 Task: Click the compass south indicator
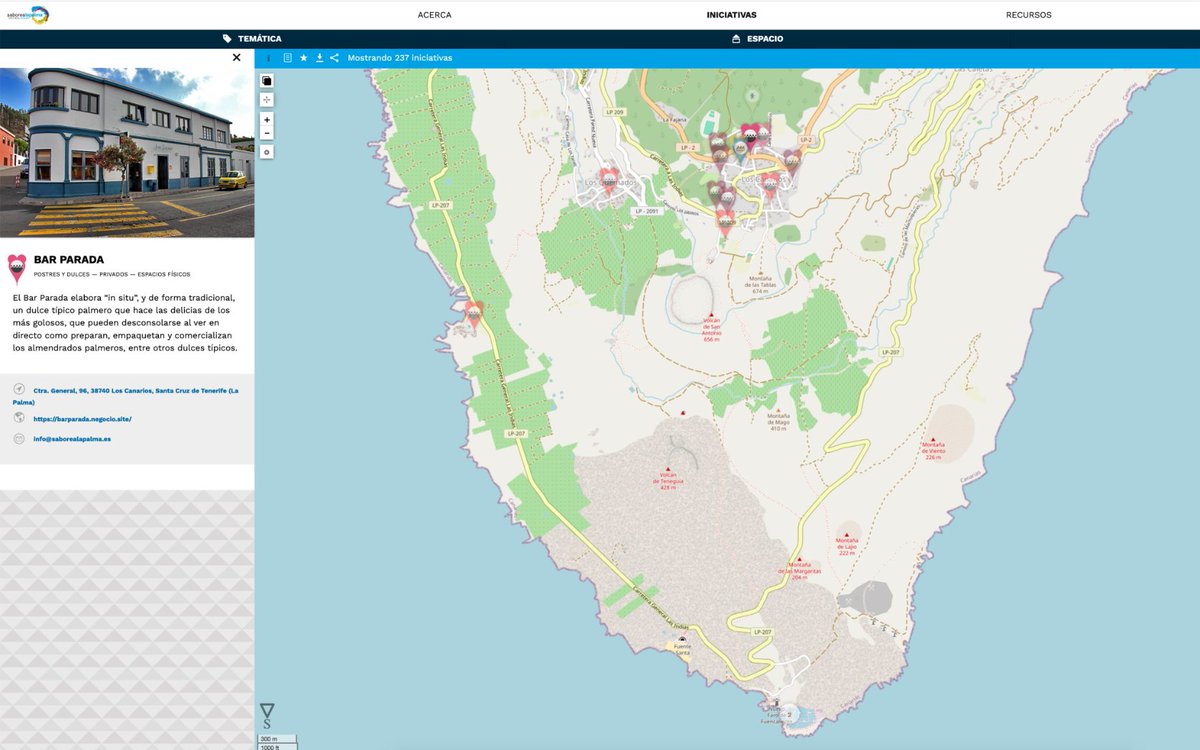point(267,716)
